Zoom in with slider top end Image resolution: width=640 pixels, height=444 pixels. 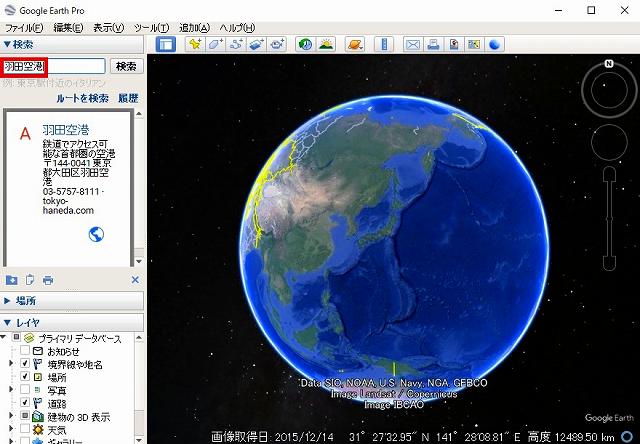pos(609,175)
